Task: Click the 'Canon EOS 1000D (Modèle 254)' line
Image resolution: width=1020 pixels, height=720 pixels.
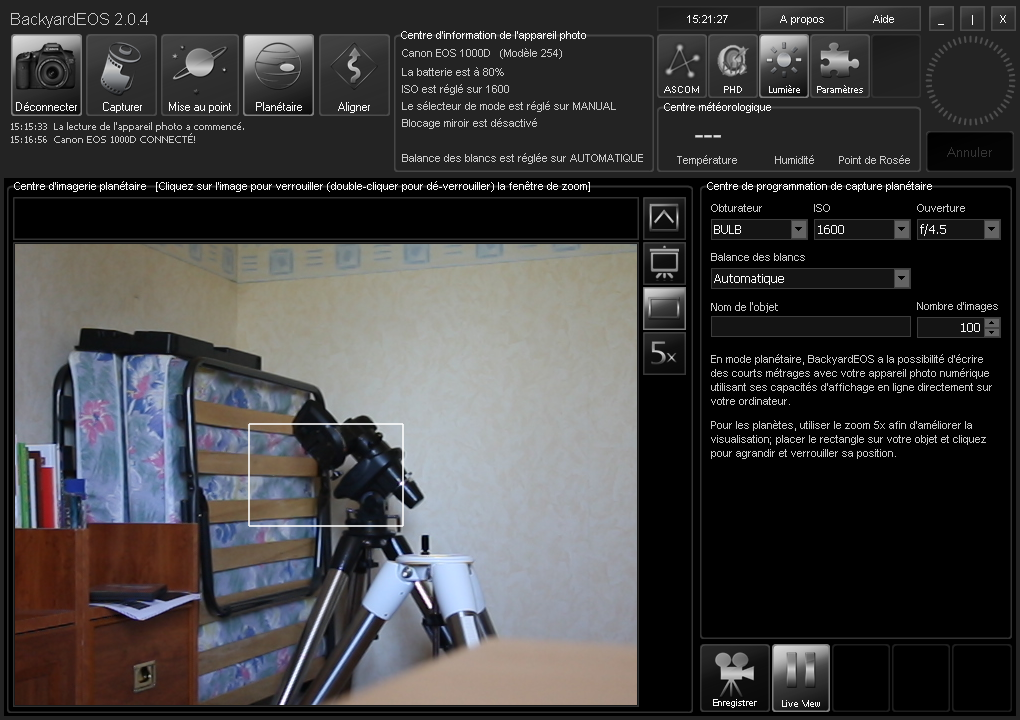Action: [x=481, y=53]
